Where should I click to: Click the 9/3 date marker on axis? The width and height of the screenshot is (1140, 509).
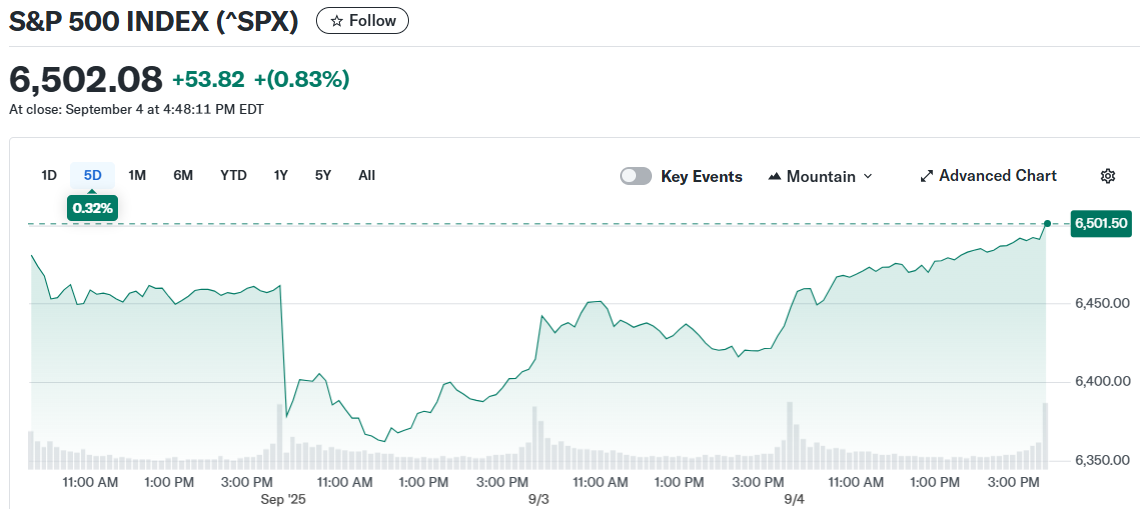539,498
